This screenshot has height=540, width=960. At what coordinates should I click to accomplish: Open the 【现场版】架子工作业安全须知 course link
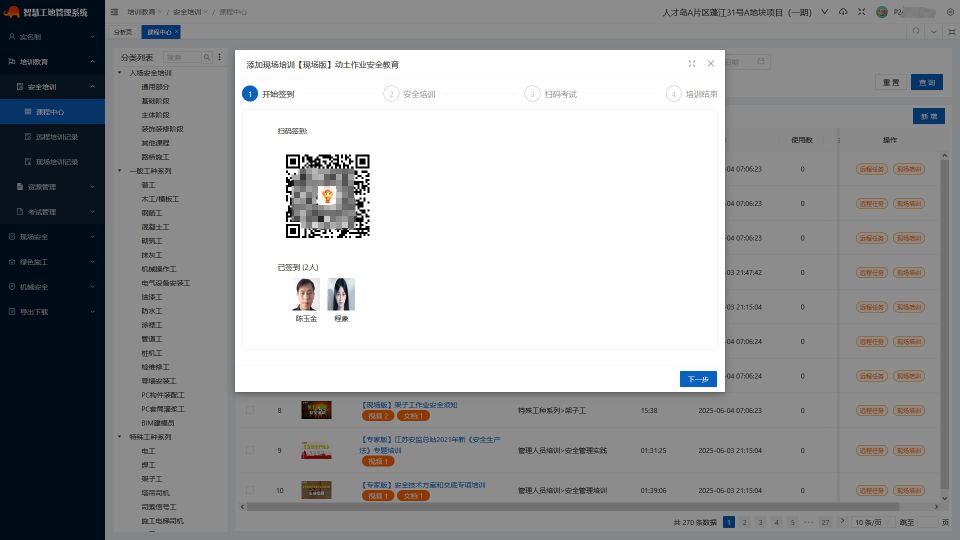pos(408,405)
